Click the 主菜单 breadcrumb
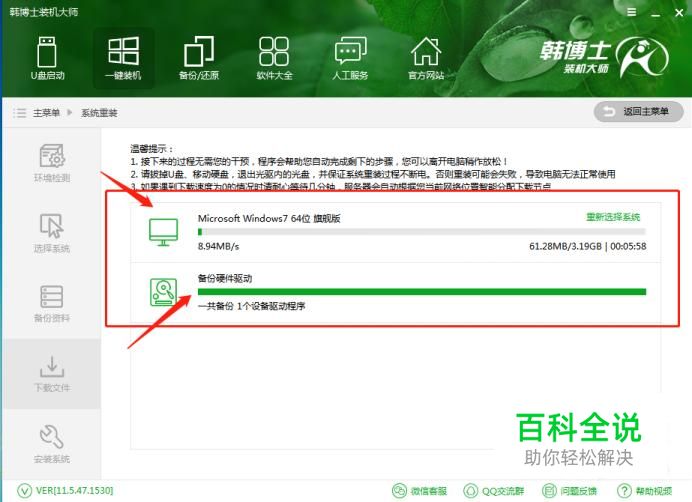The height and width of the screenshot is (502, 692). pyautogui.click(x=46, y=113)
